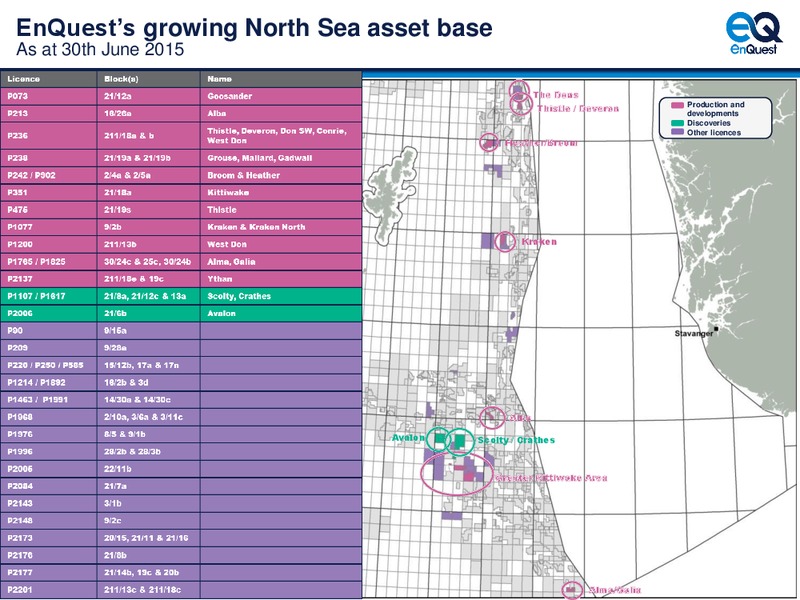Select the "14/30a & 14/30c" block cell
The width and height of the screenshot is (800, 600).
148,400
